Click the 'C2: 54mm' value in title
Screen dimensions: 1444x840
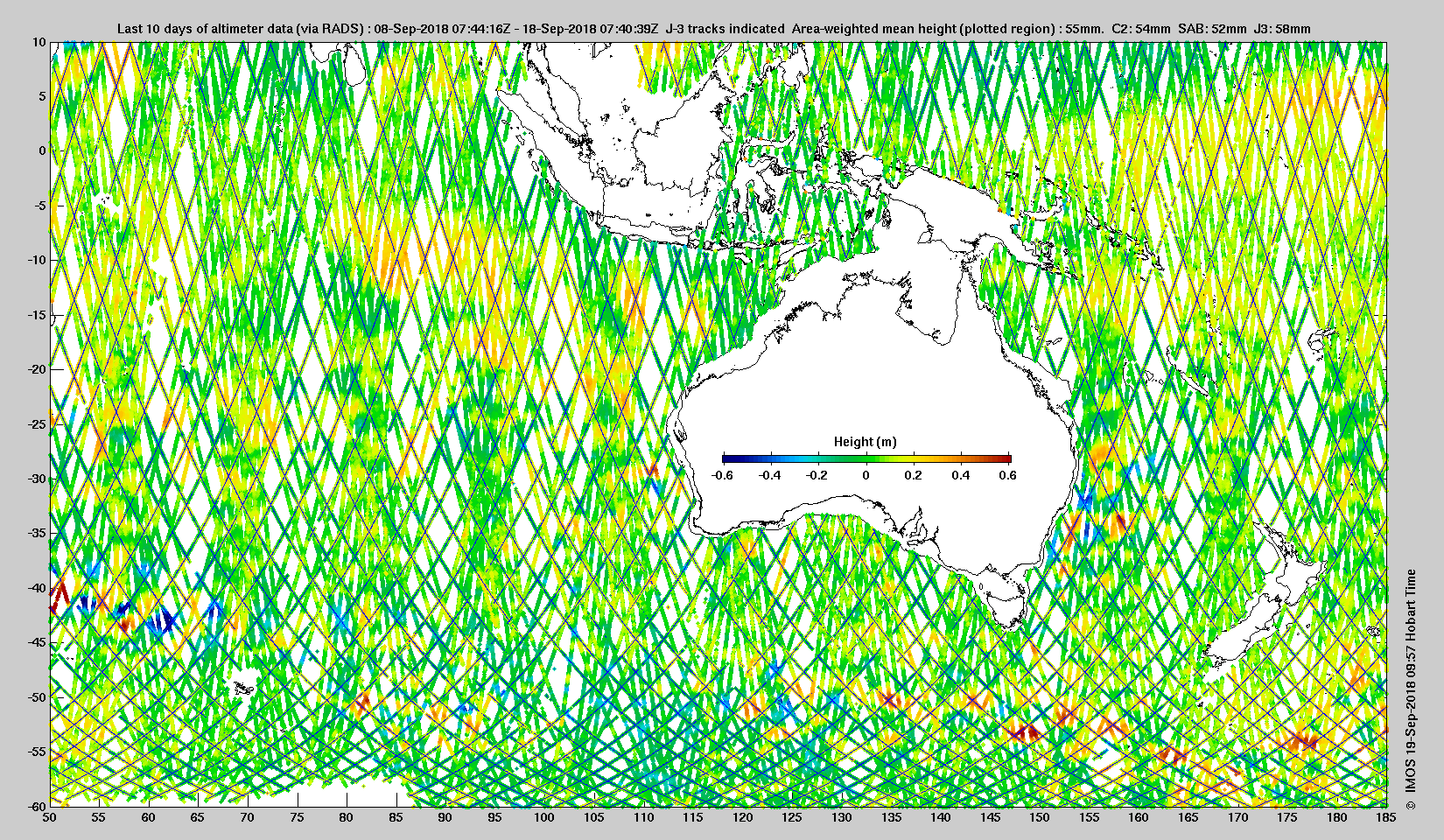tap(1140, 29)
